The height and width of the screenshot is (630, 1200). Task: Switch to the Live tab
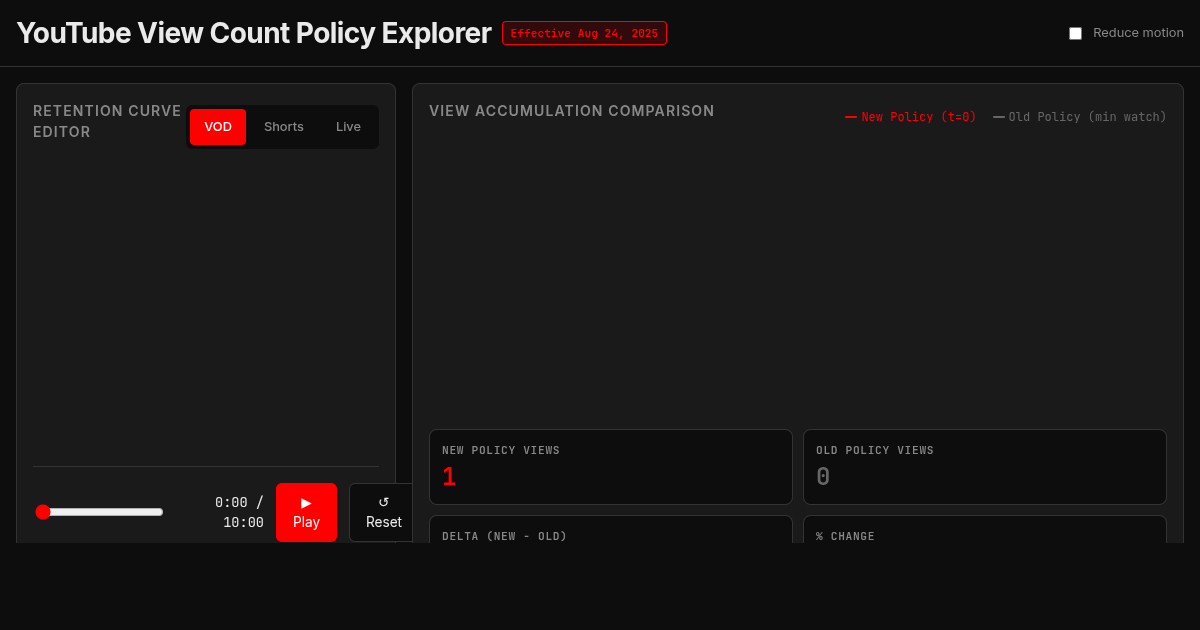point(348,127)
